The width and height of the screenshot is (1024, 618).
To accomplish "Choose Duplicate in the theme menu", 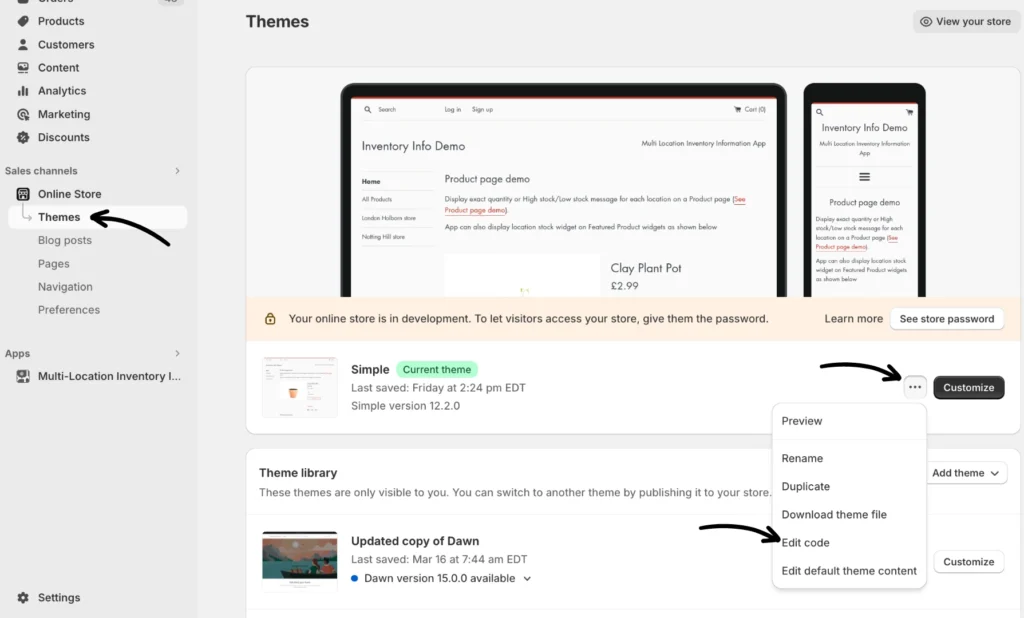I will point(805,487).
